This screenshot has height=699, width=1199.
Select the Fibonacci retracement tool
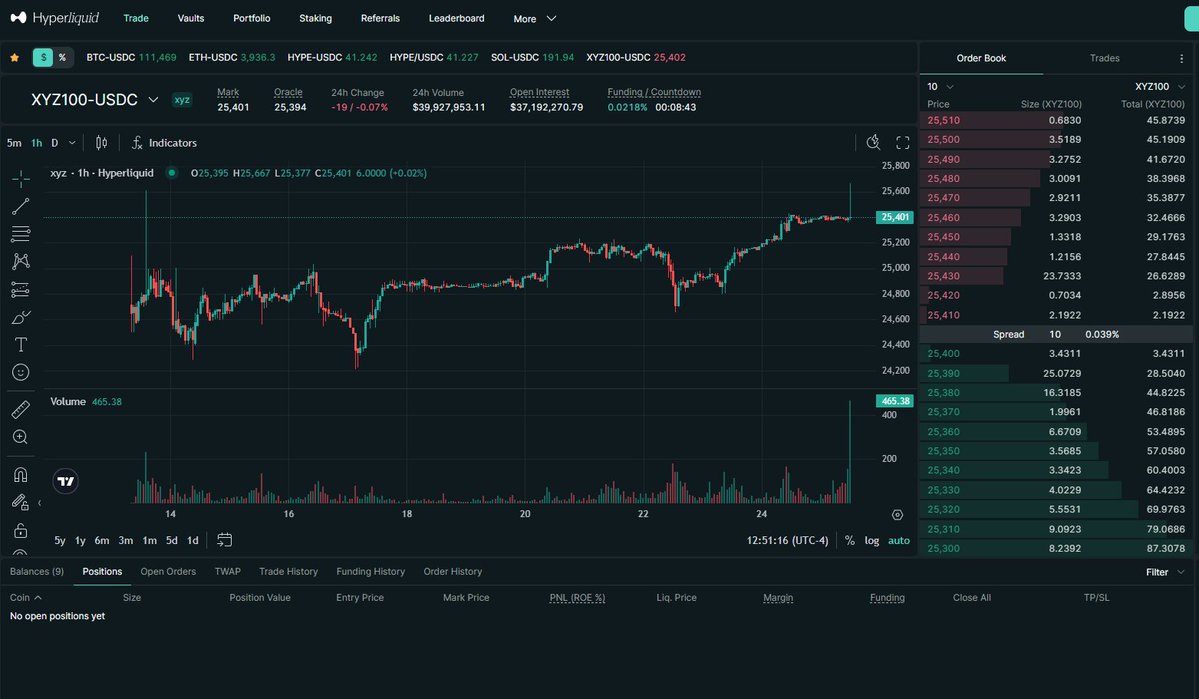(x=21, y=234)
